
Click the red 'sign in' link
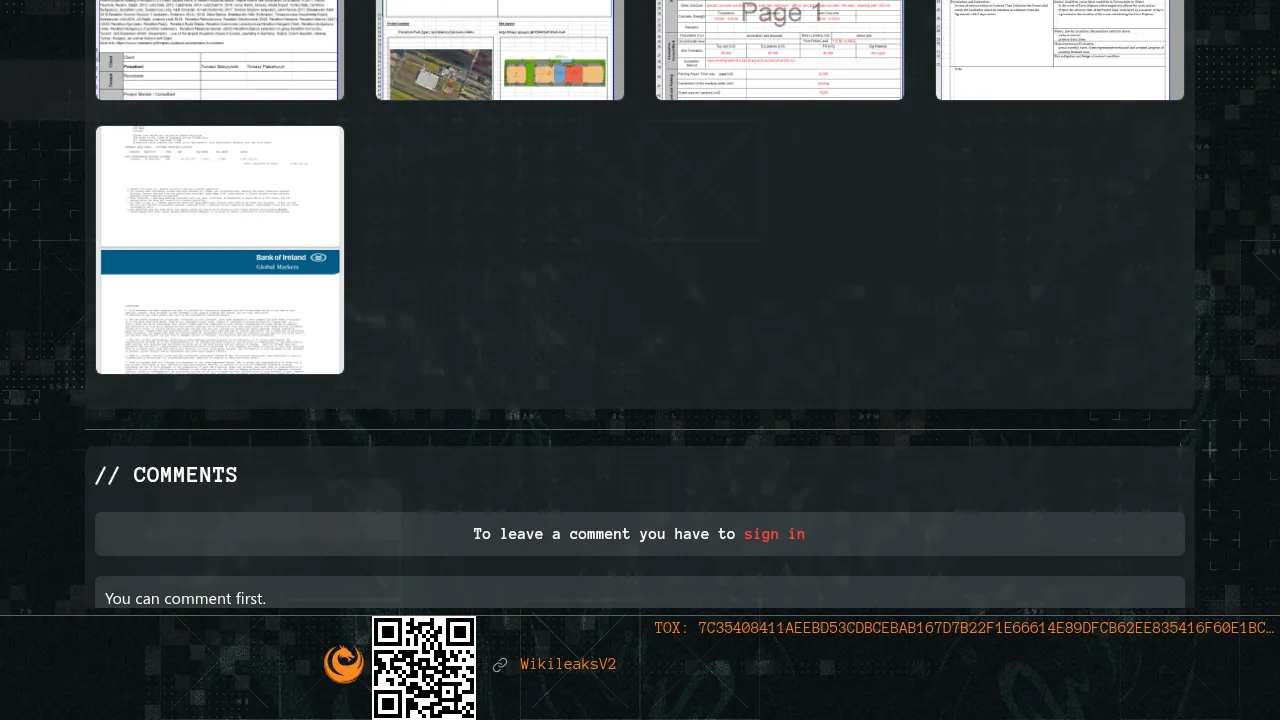tap(774, 534)
